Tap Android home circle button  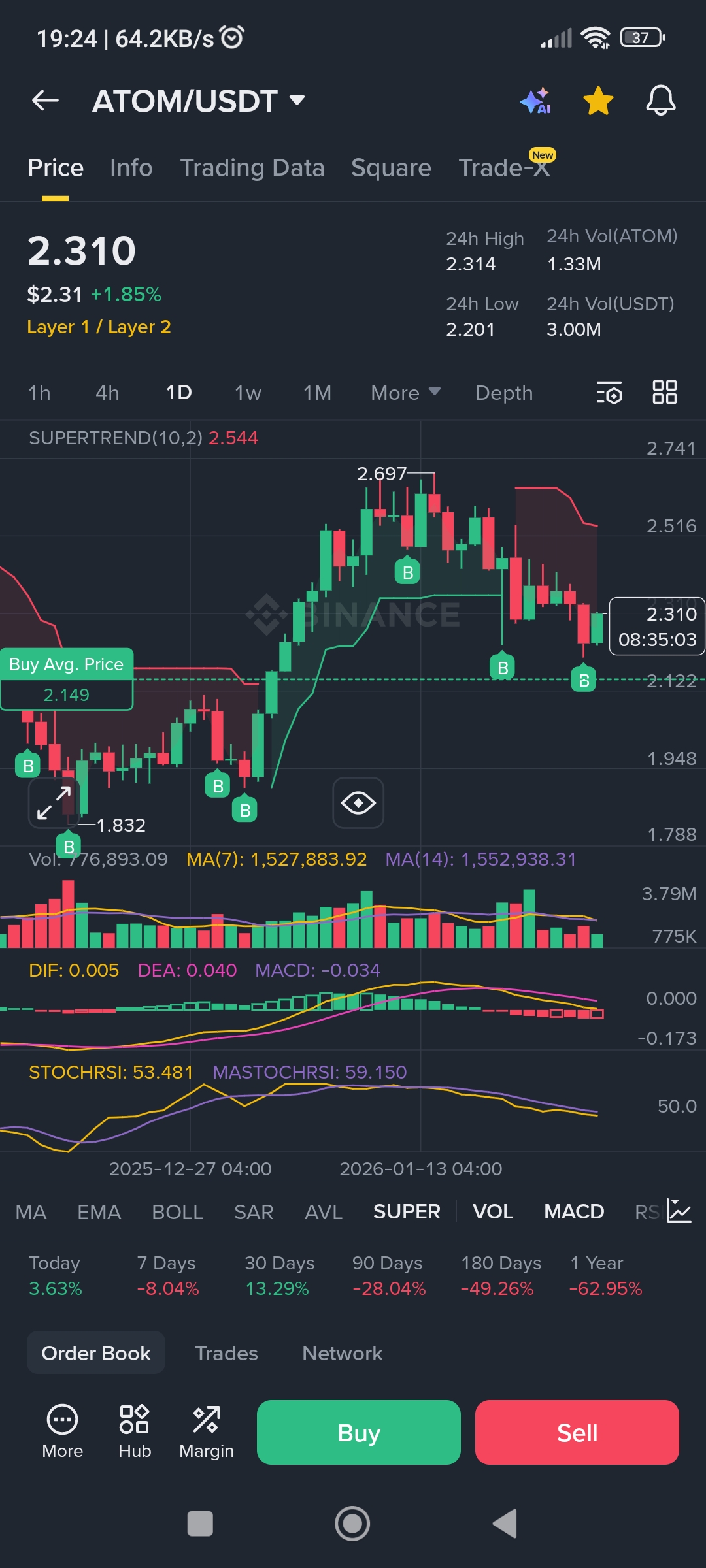tap(352, 1524)
